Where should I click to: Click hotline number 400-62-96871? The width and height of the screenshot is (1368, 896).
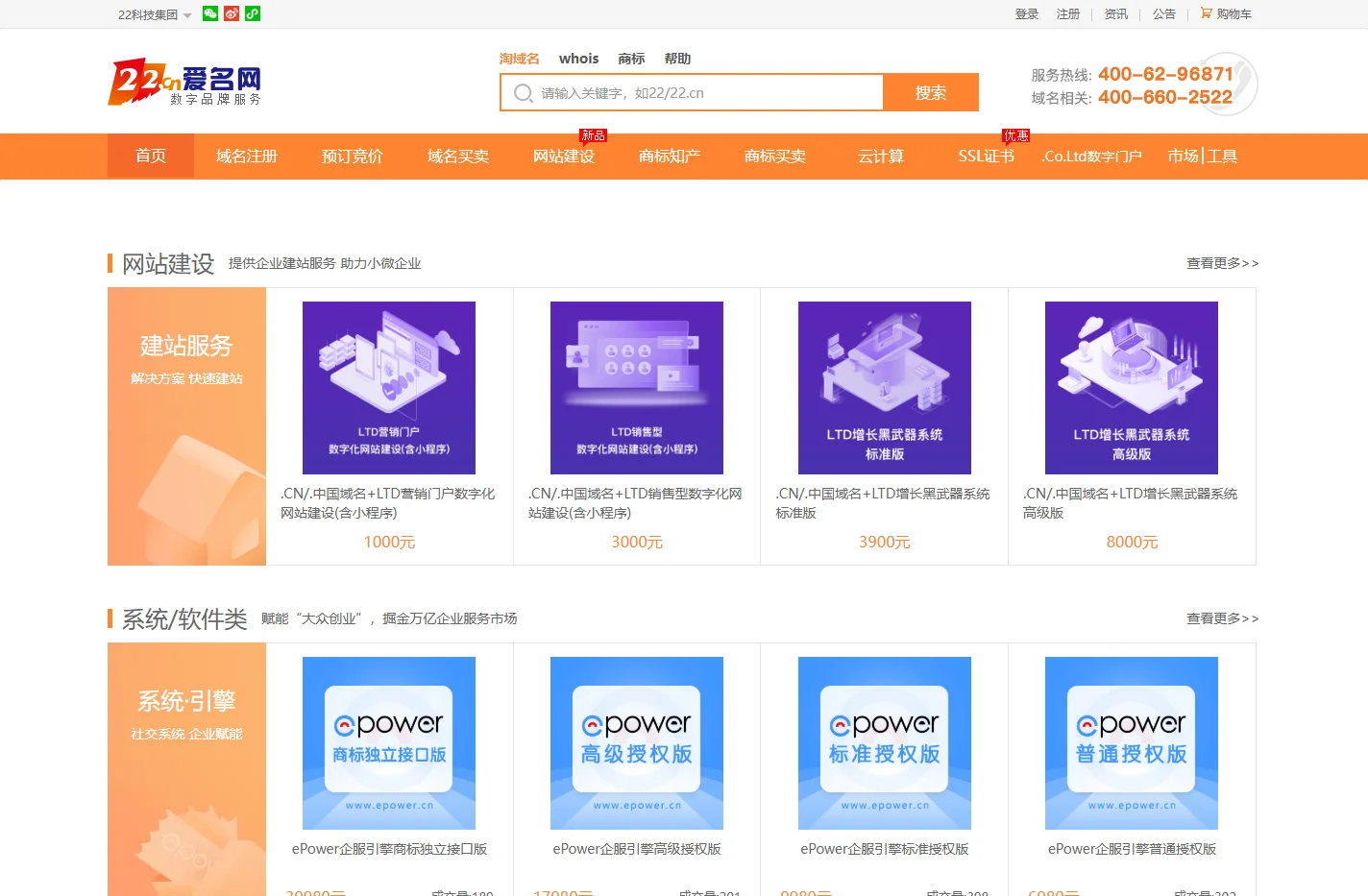click(x=1165, y=74)
